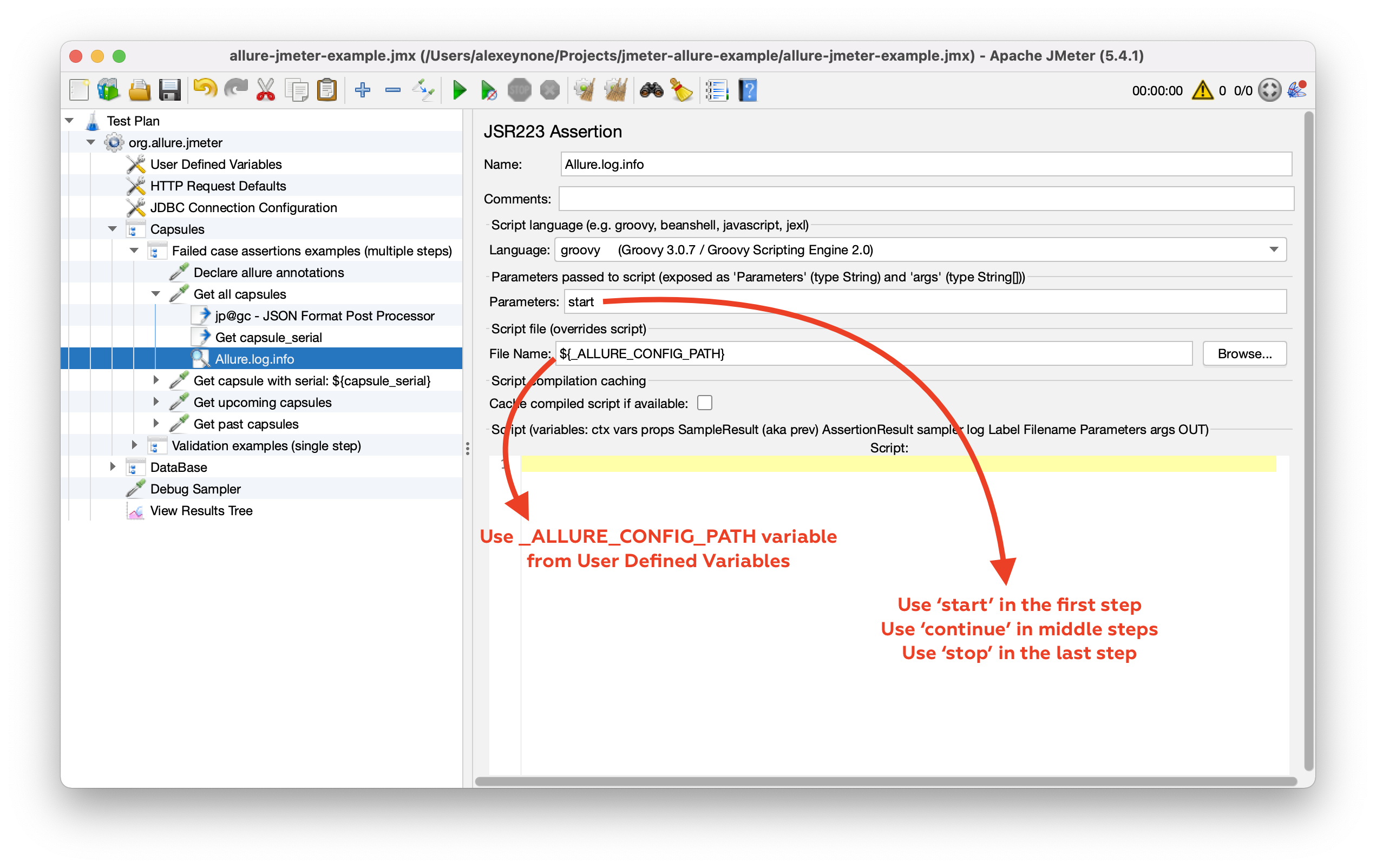
Task: Click the Name input field
Action: [x=926, y=165]
